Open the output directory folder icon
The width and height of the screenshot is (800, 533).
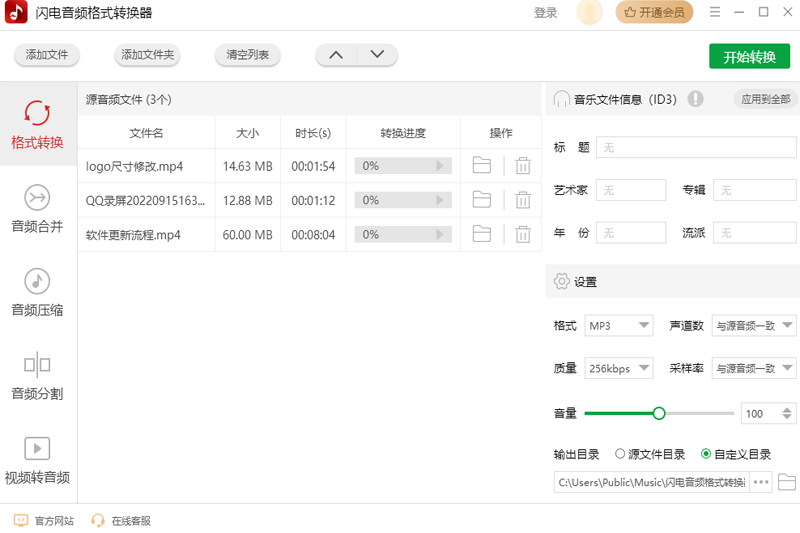pos(787,482)
